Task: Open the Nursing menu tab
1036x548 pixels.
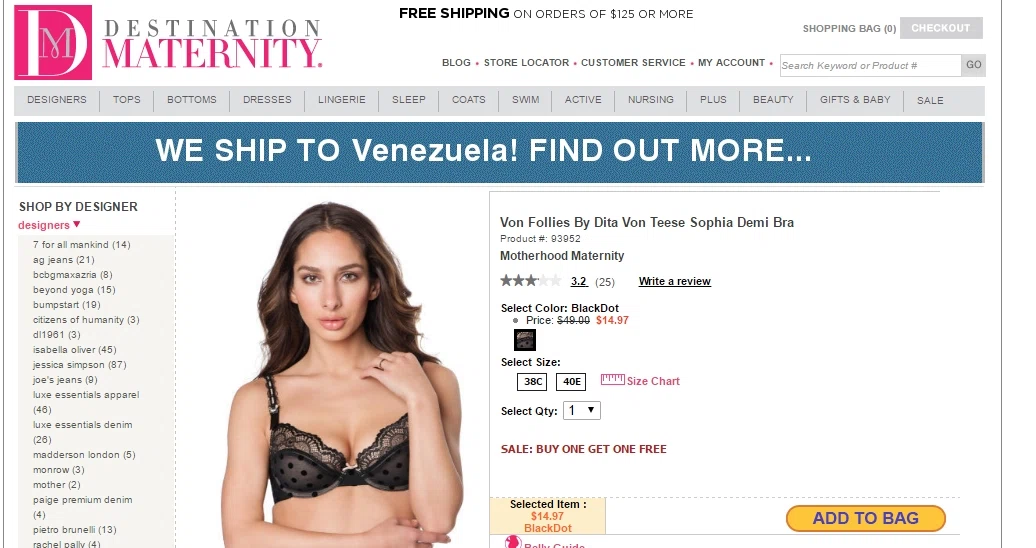Action: pyautogui.click(x=651, y=100)
